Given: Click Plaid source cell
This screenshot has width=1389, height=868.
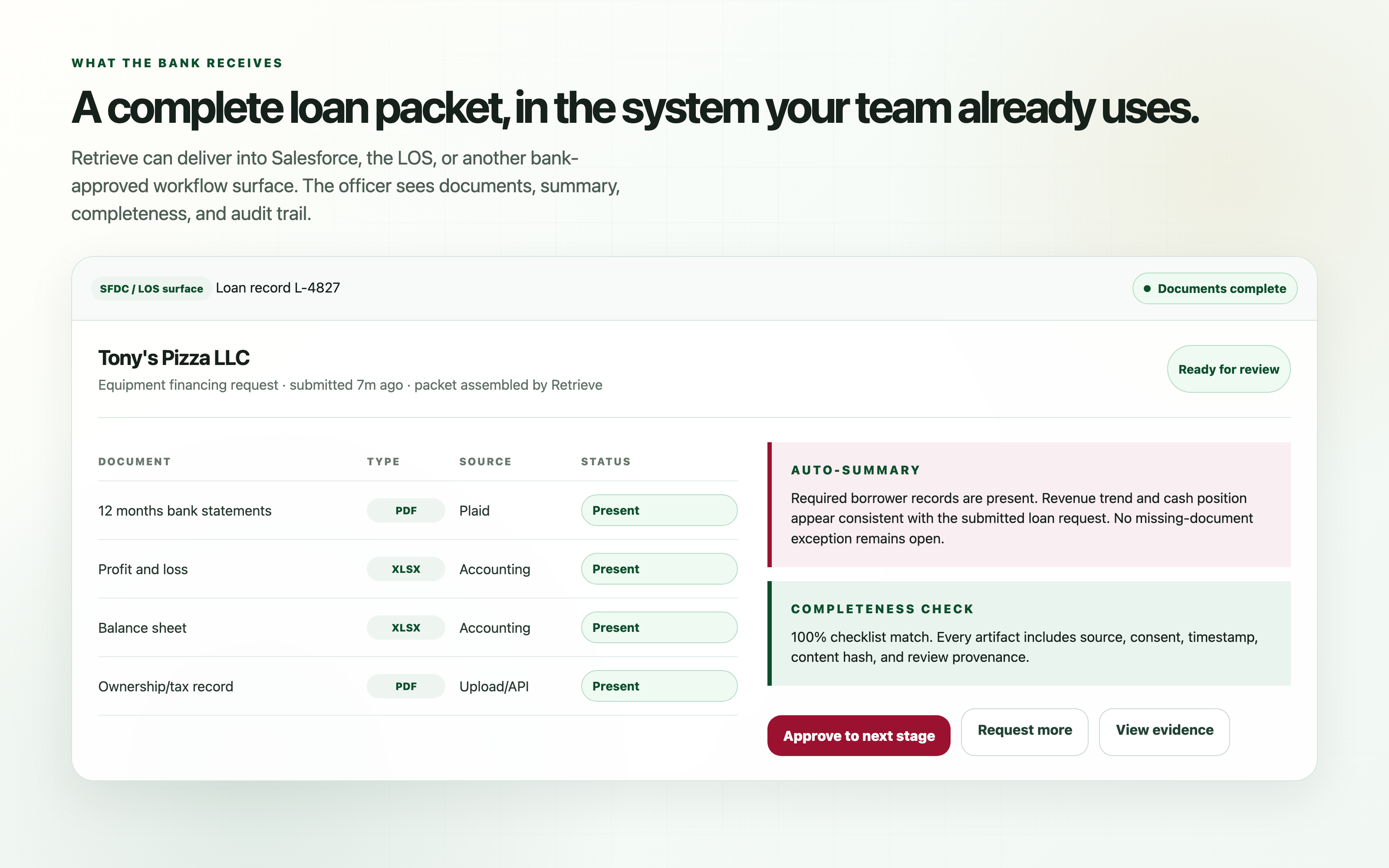Looking at the screenshot, I should (x=475, y=511).
